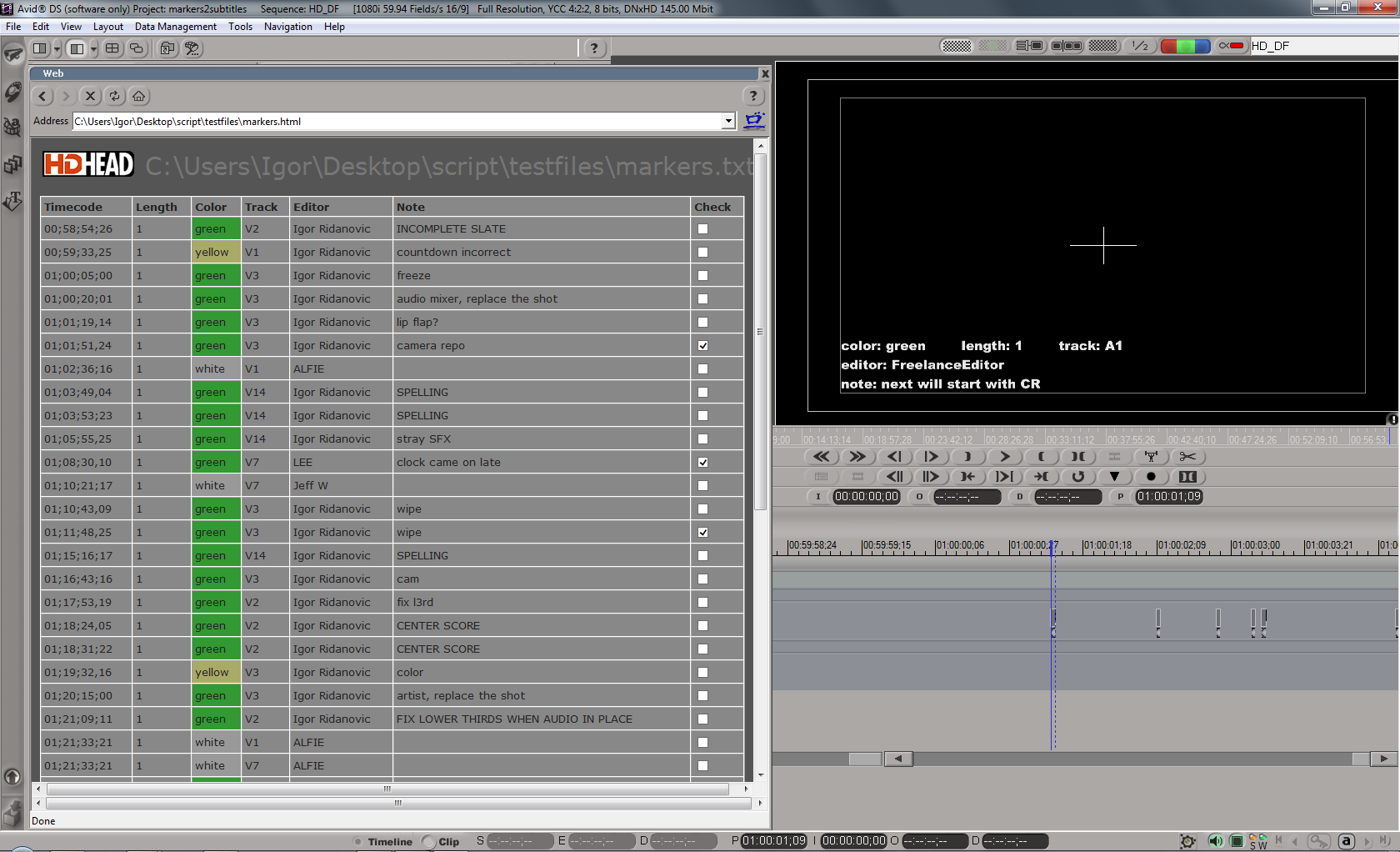Toggle the RGB channels viewer button
This screenshot has width=1400, height=852.
coord(1185,46)
